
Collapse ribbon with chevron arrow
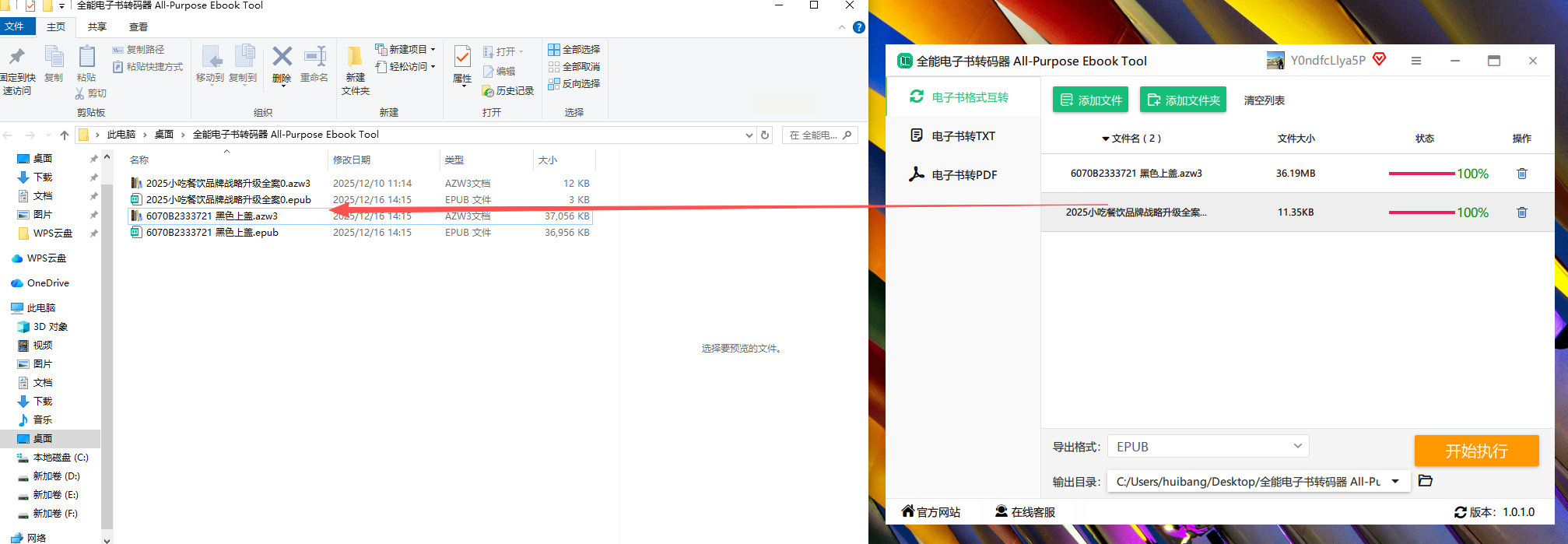[842, 27]
